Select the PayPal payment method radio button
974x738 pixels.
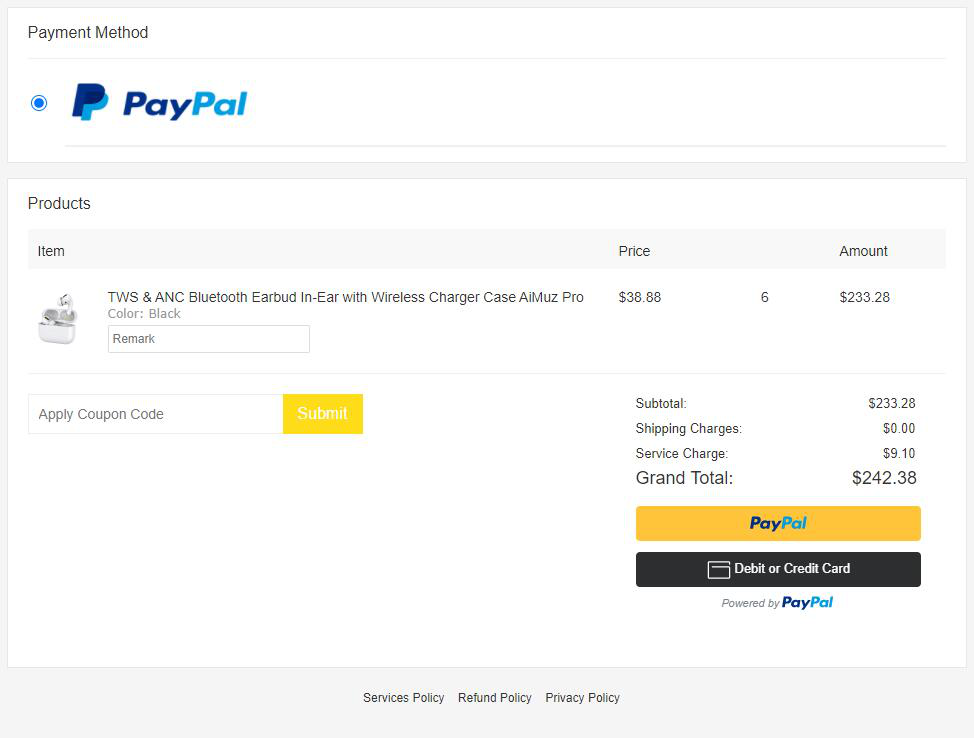(39, 103)
